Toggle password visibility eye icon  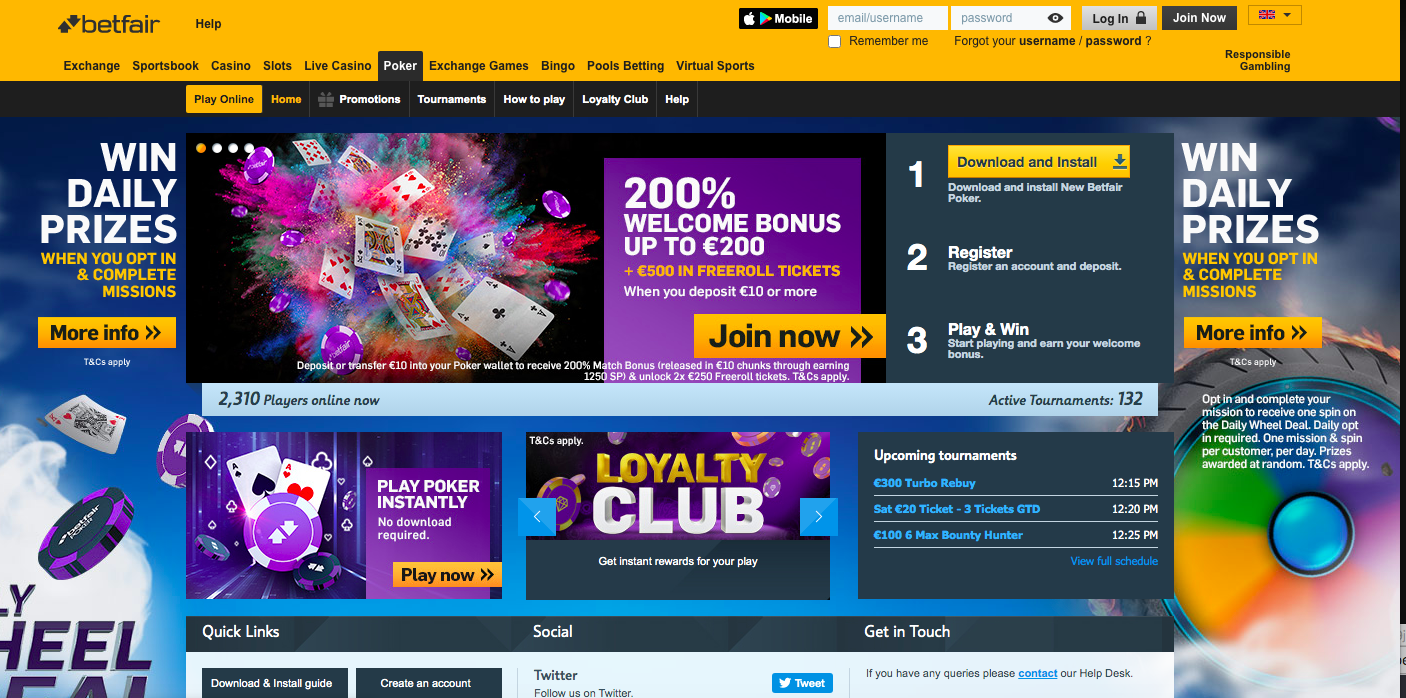pyautogui.click(x=1055, y=18)
